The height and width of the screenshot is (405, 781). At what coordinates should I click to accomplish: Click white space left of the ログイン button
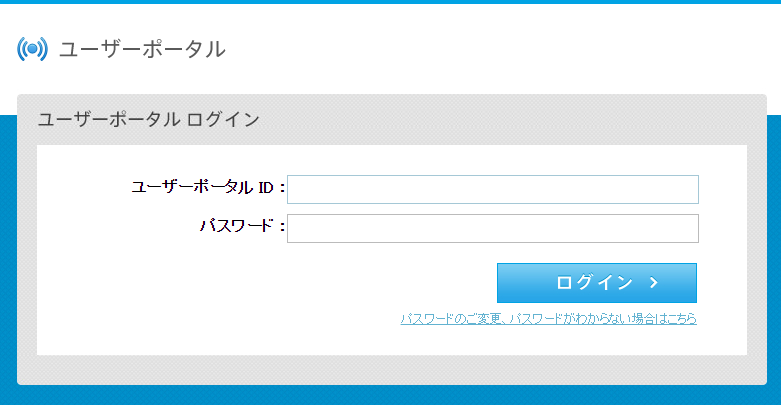(300, 283)
